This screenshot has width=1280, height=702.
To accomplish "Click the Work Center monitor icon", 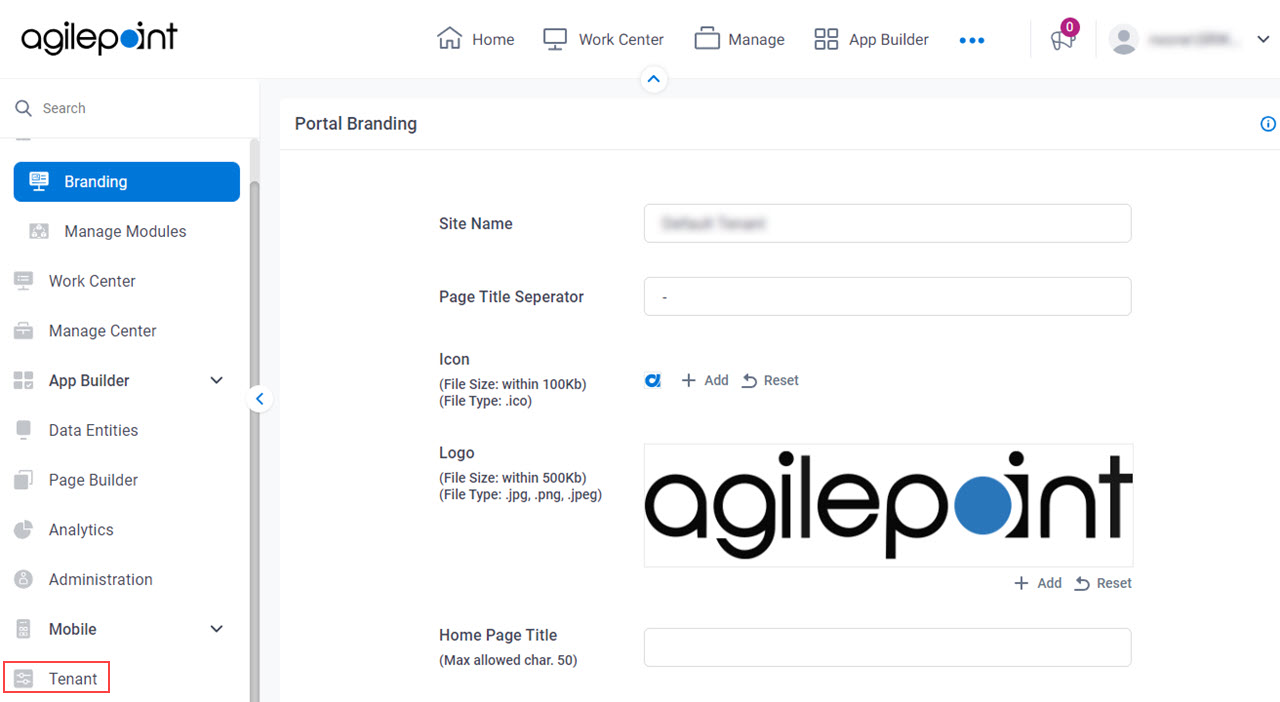I will [555, 39].
